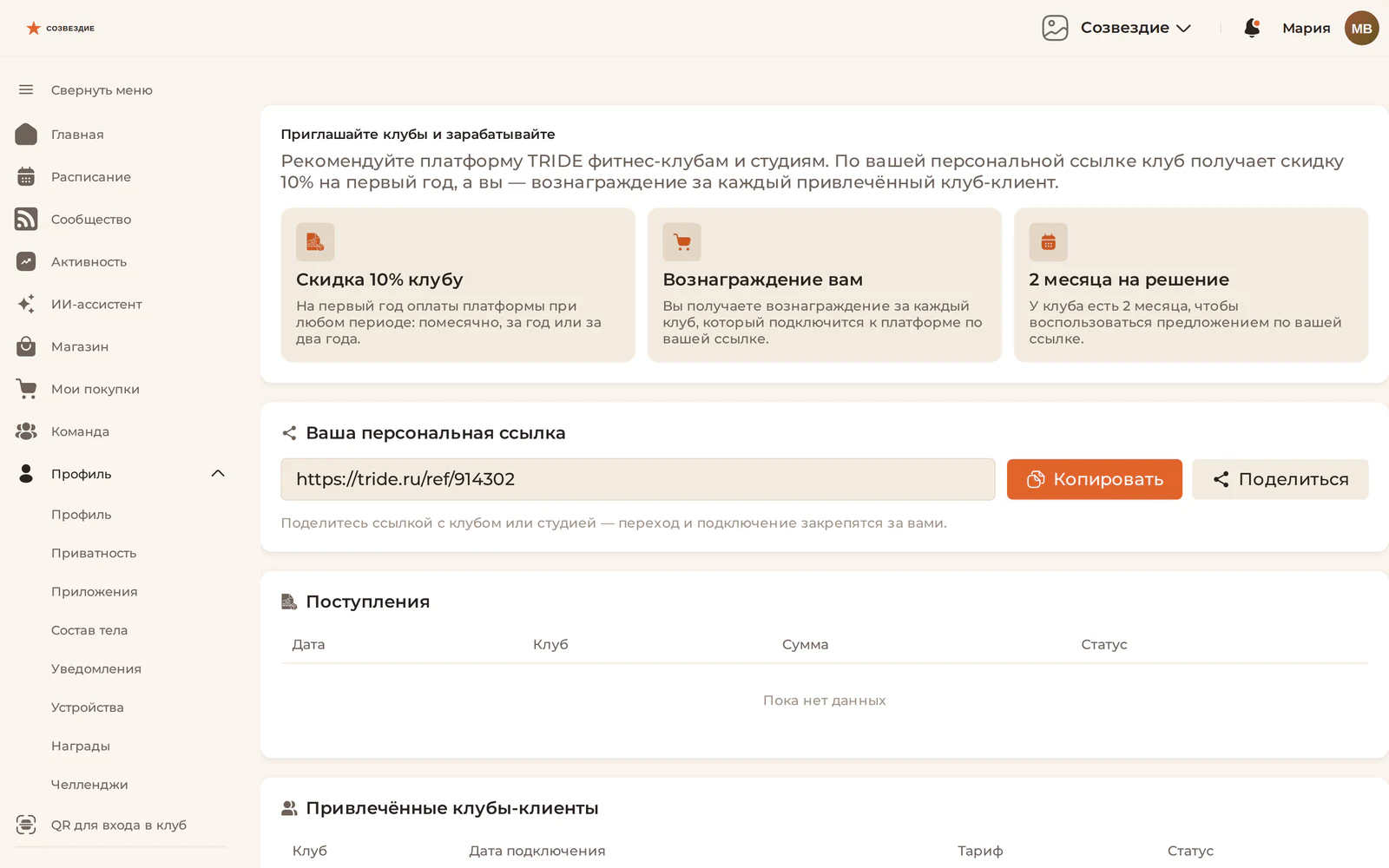Open the Команда people icon

coord(26,431)
